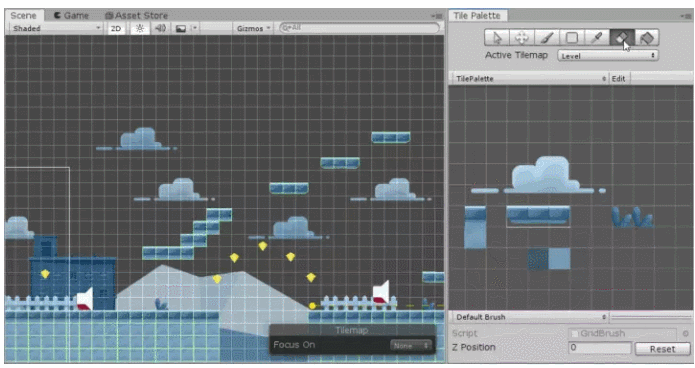Open the Gizmos dropdown

(253, 28)
